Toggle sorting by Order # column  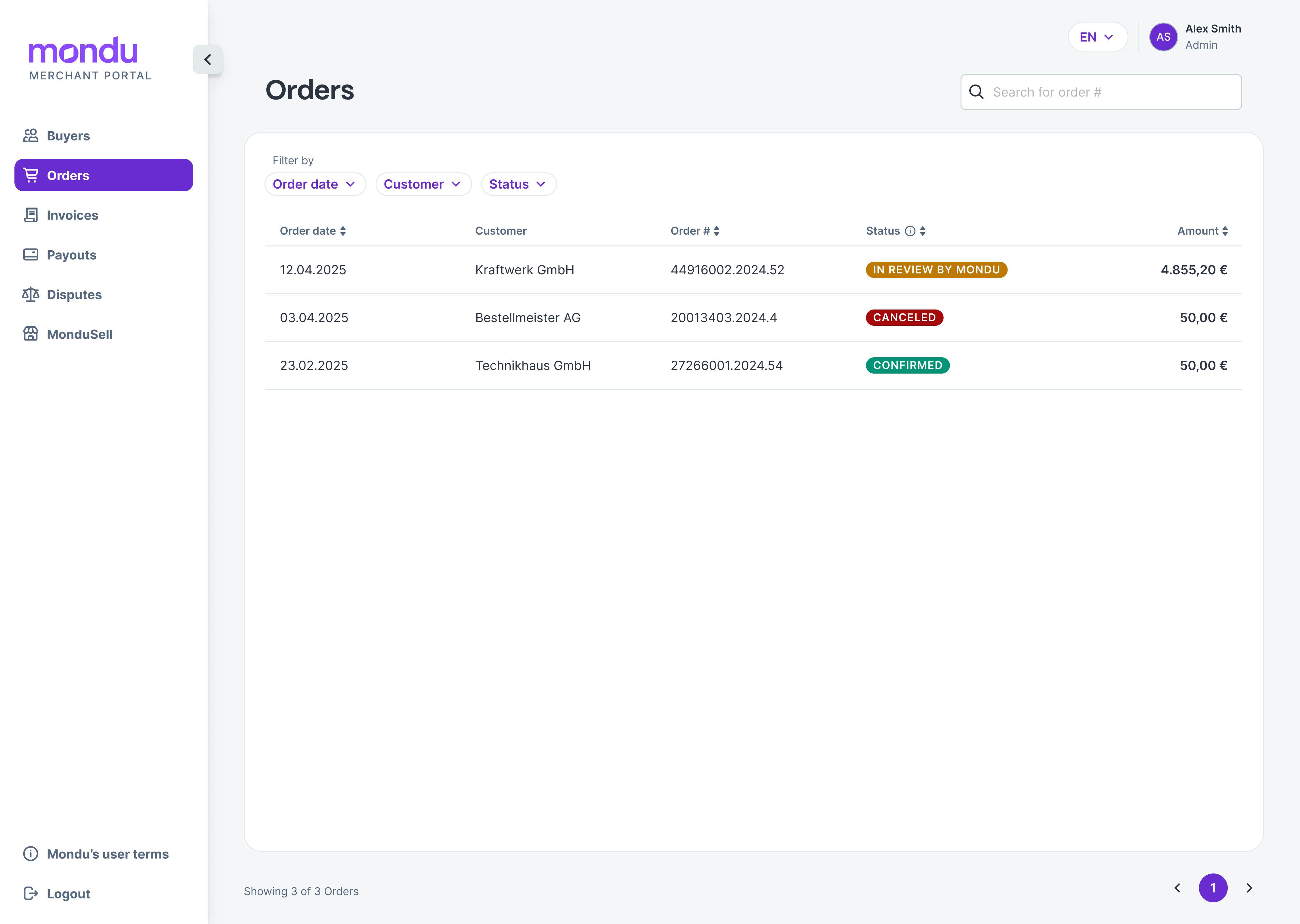coord(717,231)
